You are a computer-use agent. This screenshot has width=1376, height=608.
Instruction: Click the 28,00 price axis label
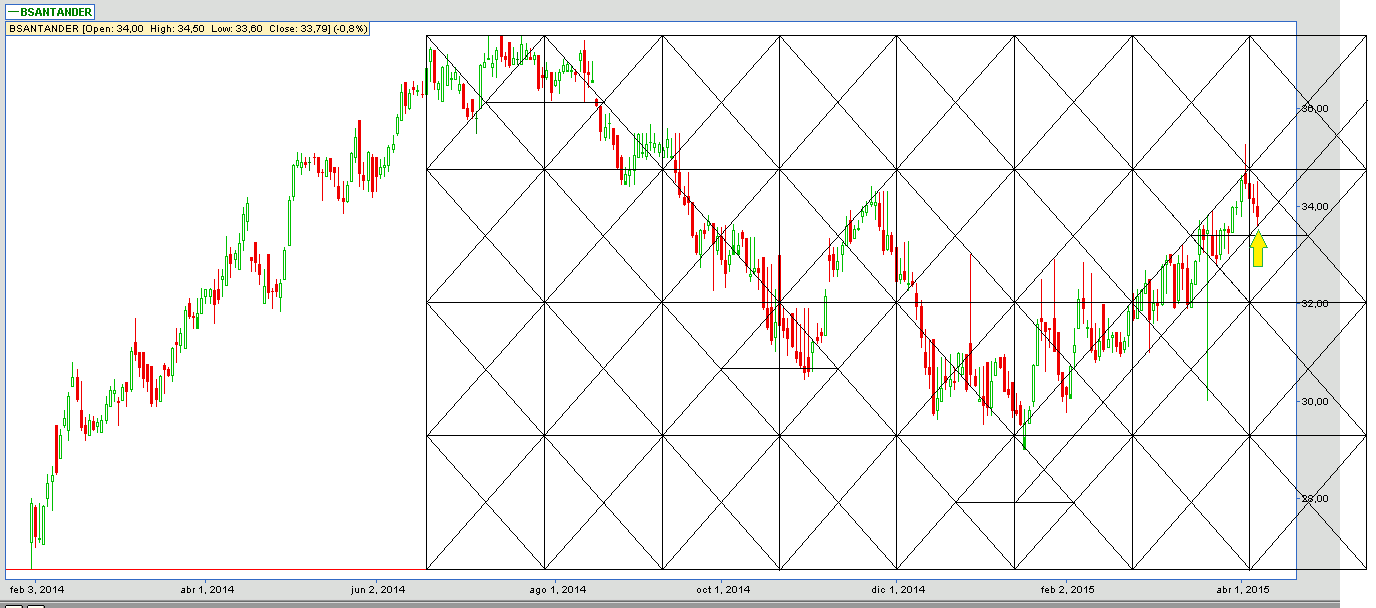[1314, 498]
